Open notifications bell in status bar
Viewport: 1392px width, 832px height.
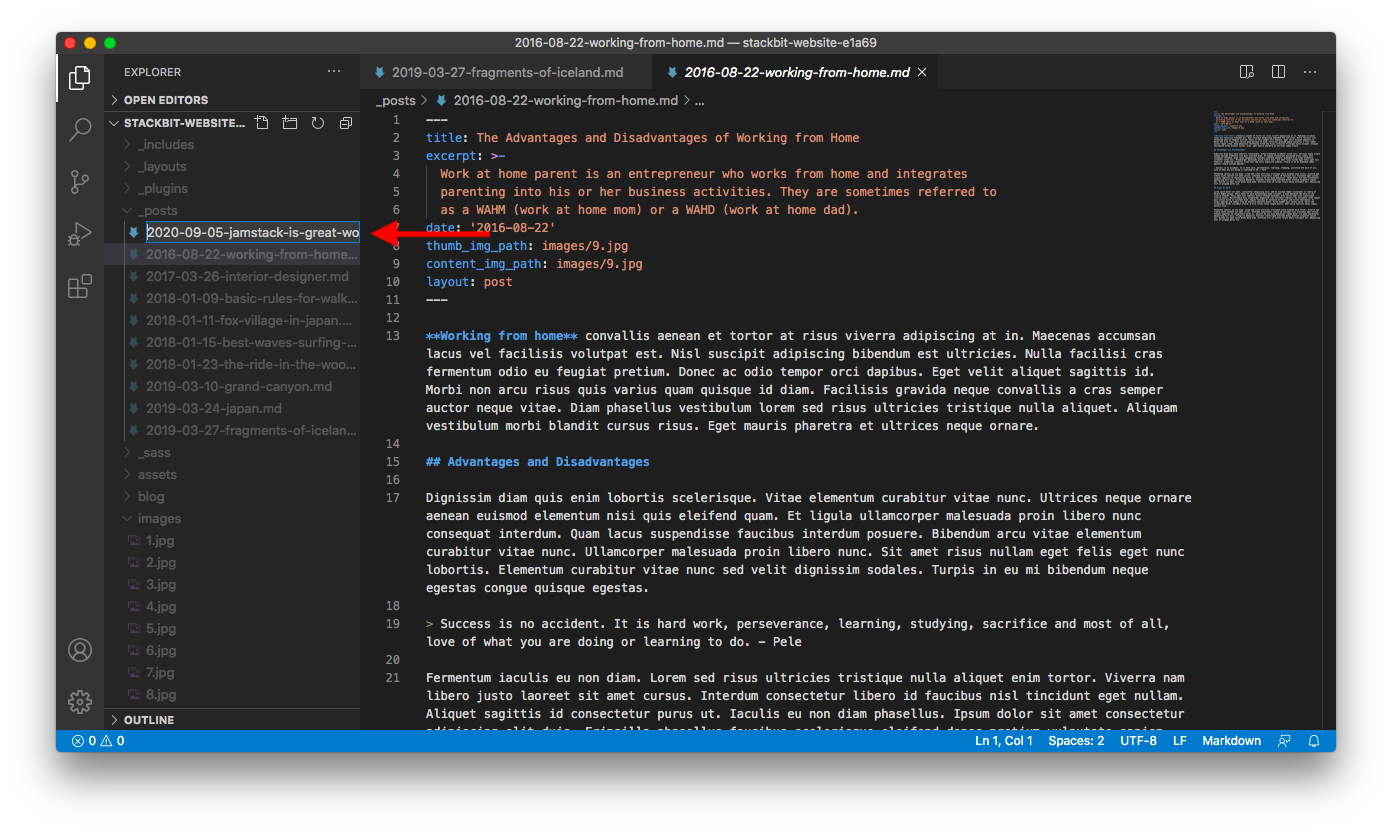point(1314,741)
